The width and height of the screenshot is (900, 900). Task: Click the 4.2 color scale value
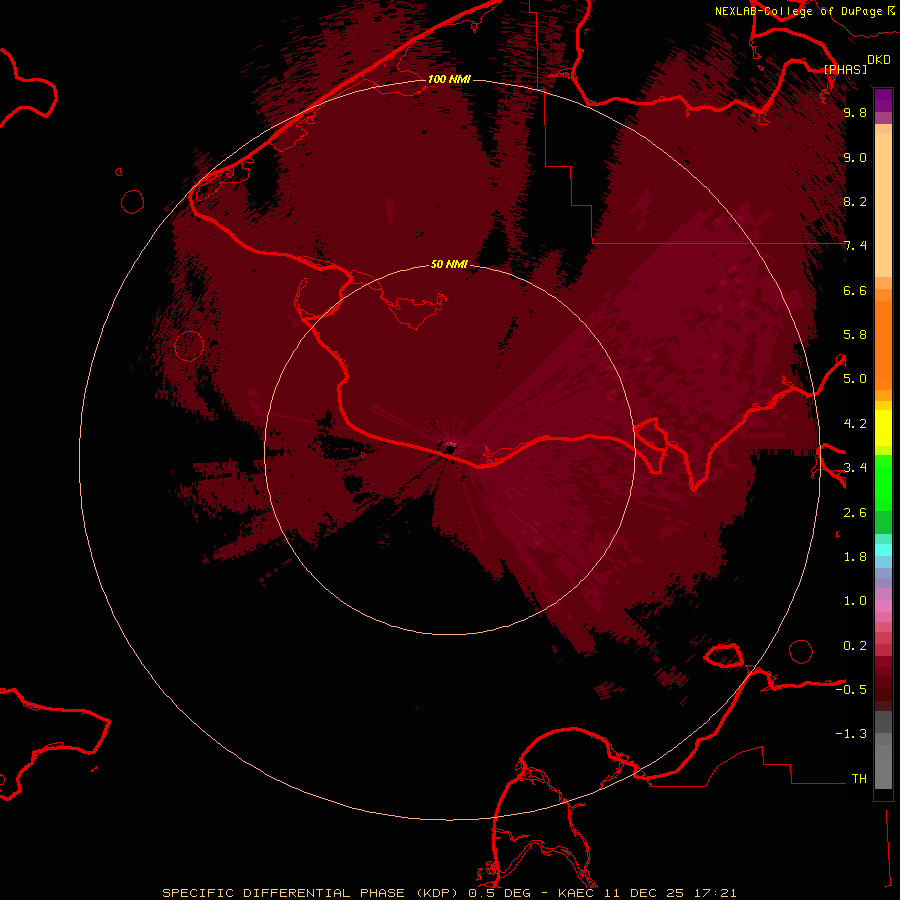click(855, 424)
